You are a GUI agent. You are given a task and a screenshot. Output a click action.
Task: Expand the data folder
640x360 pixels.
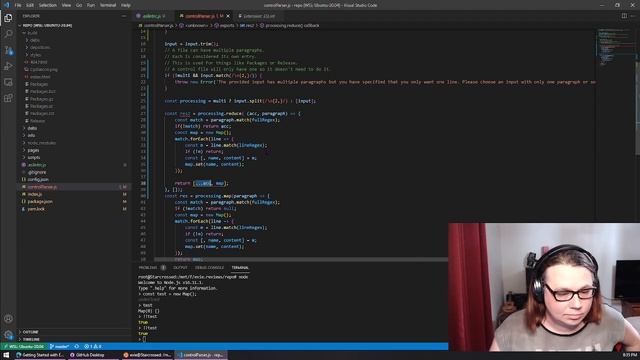point(32,128)
